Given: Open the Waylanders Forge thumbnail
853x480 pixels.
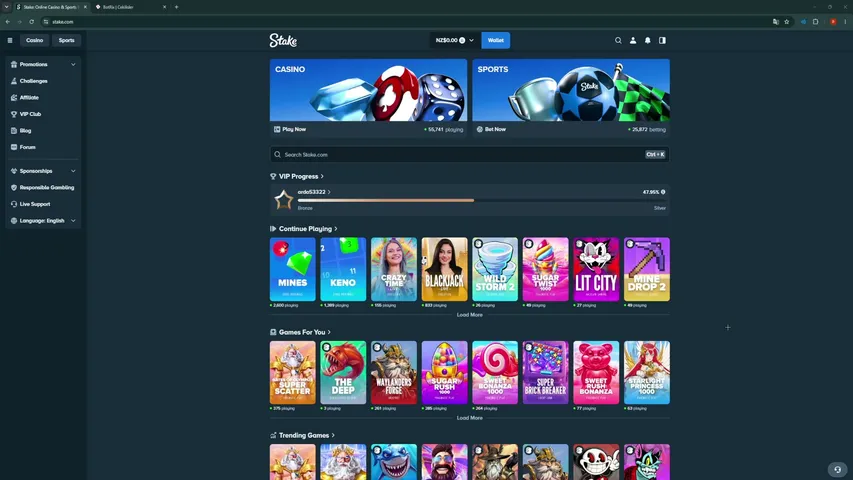Looking at the screenshot, I should [394, 373].
